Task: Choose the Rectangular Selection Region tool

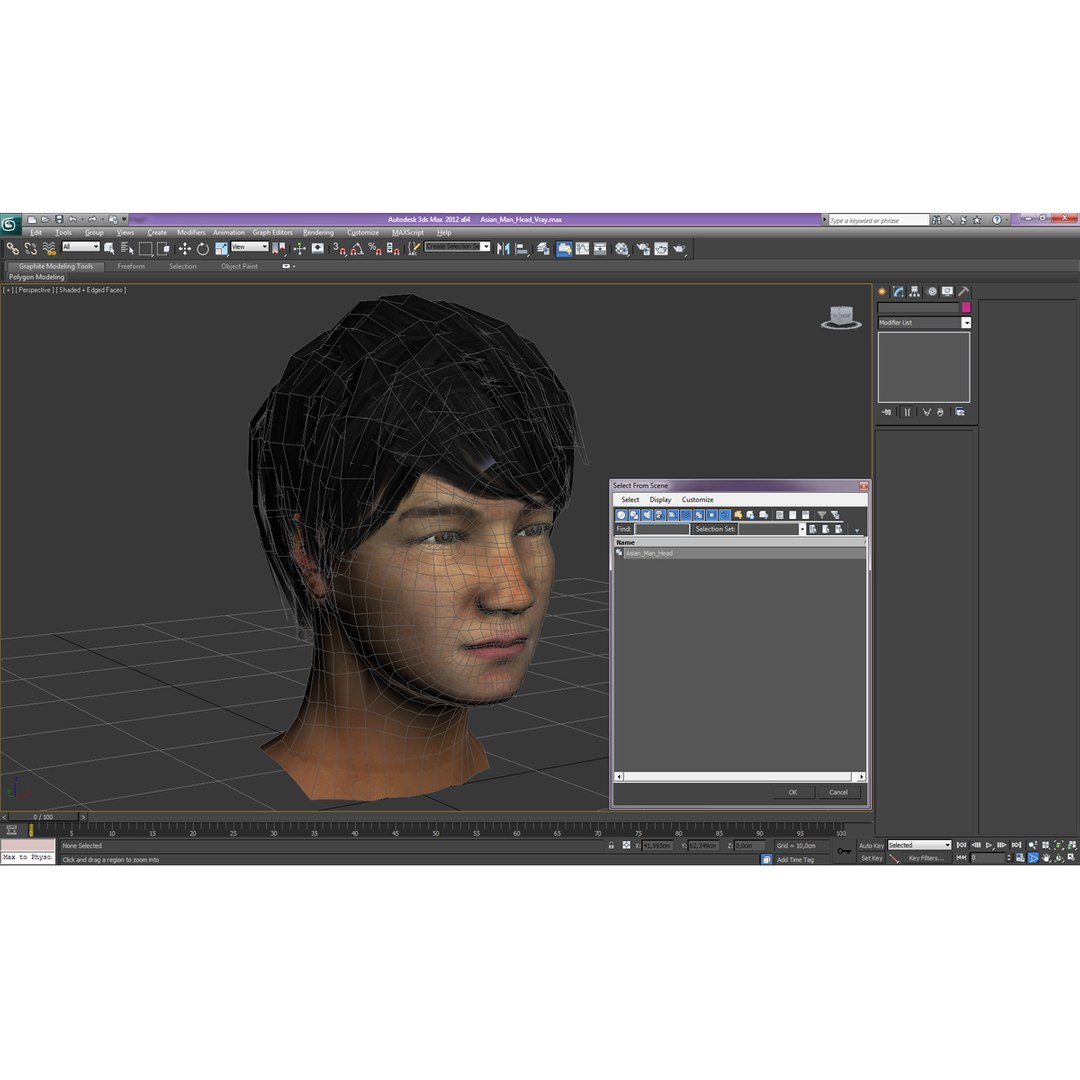Action: pyautogui.click(x=145, y=249)
